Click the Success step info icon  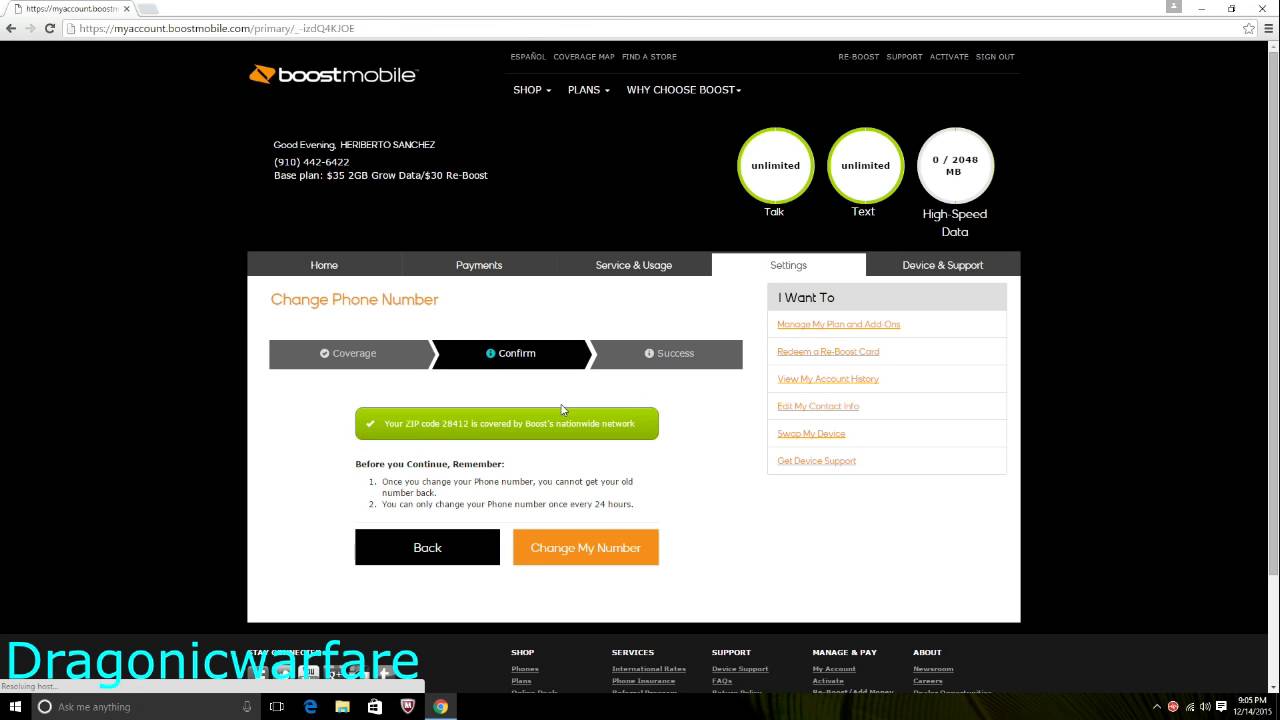[649, 354]
